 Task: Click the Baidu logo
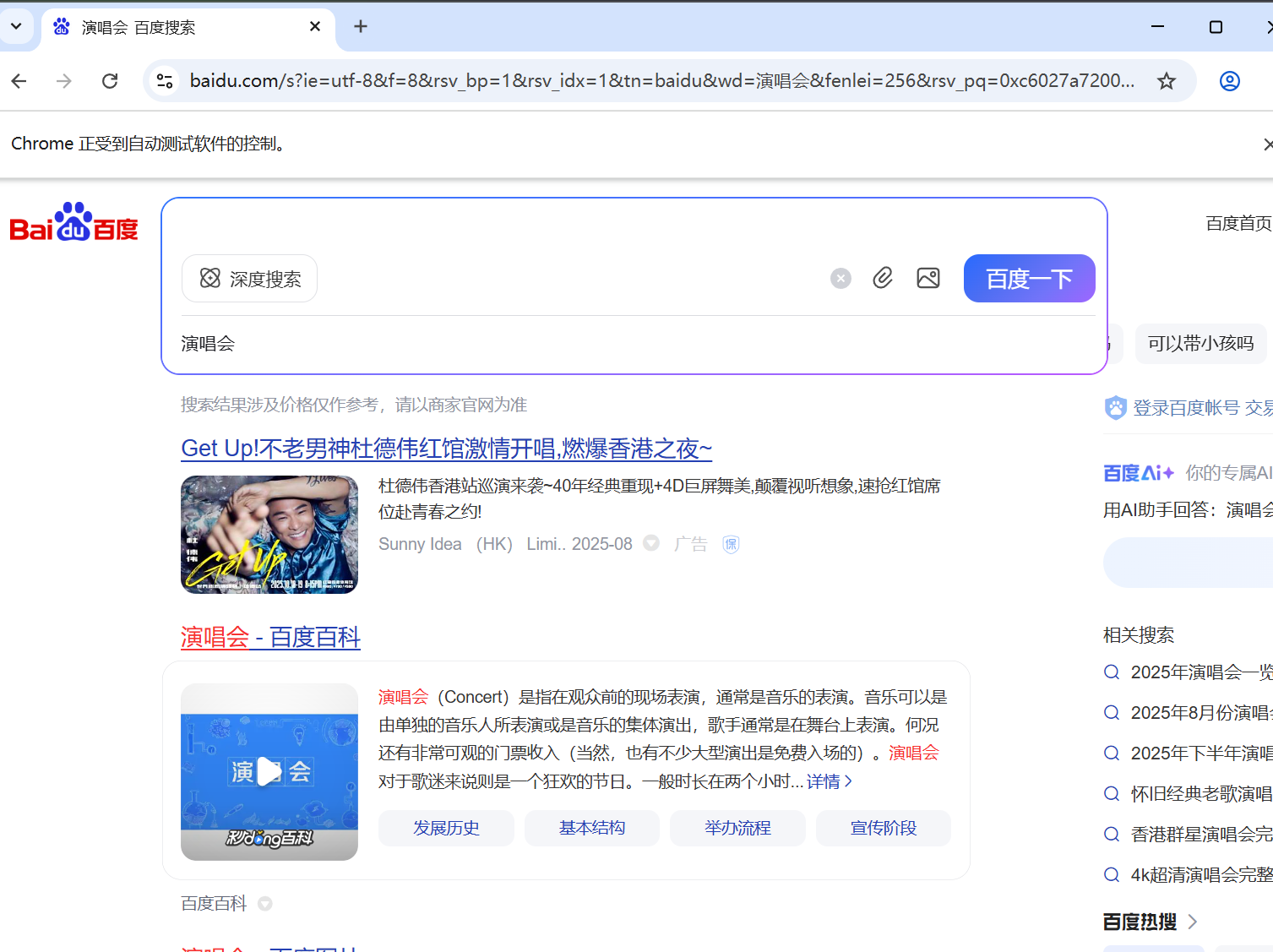point(73,223)
